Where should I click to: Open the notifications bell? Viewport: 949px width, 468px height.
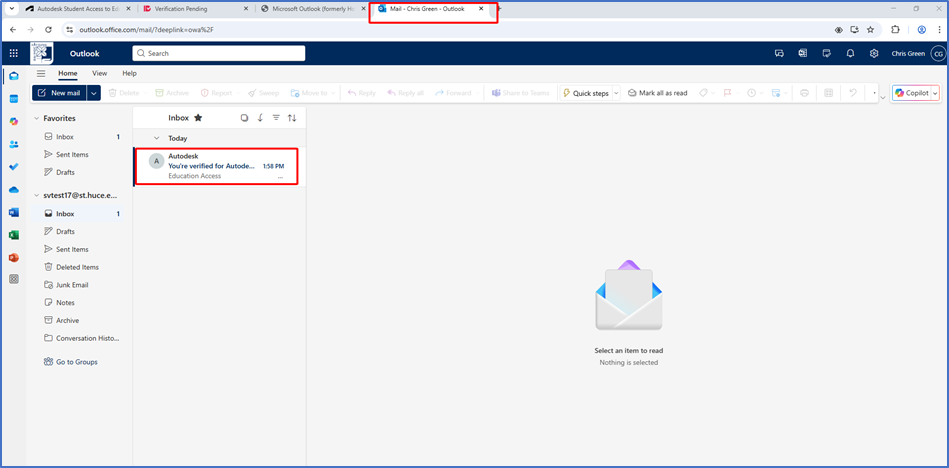coord(850,53)
